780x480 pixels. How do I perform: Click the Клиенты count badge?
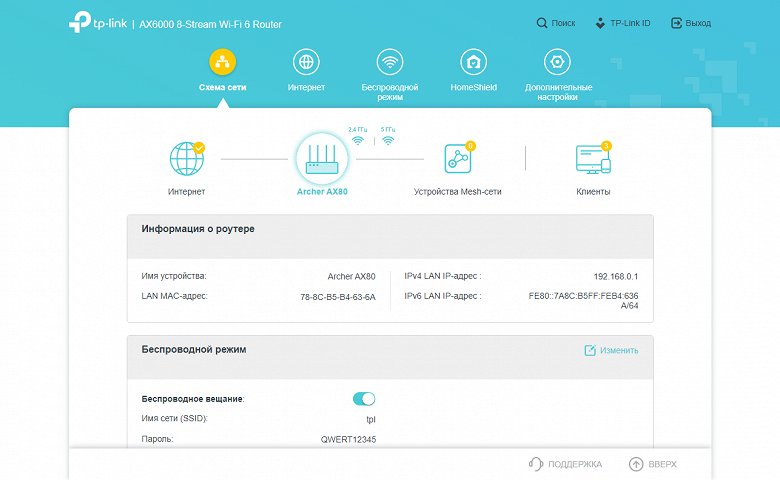606,146
